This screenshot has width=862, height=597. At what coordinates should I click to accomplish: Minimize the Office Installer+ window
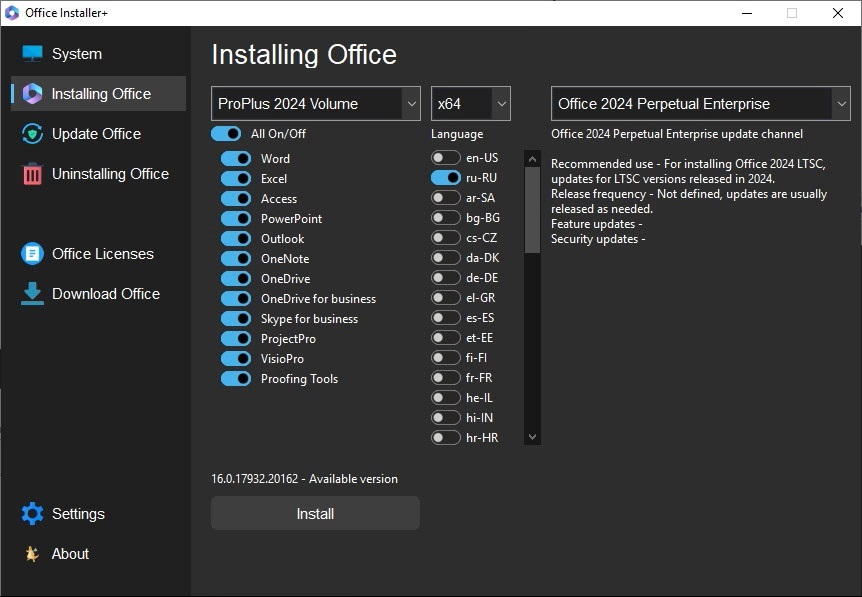[x=747, y=13]
